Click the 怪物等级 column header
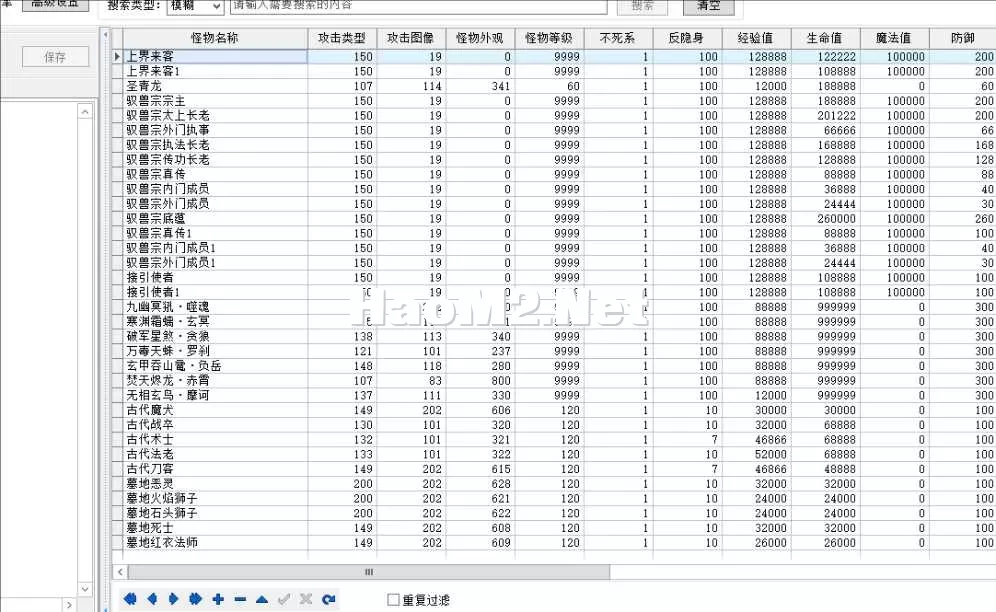The width and height of the screenshot is (996, 612). pyautogui.click(x=549, y=38)
